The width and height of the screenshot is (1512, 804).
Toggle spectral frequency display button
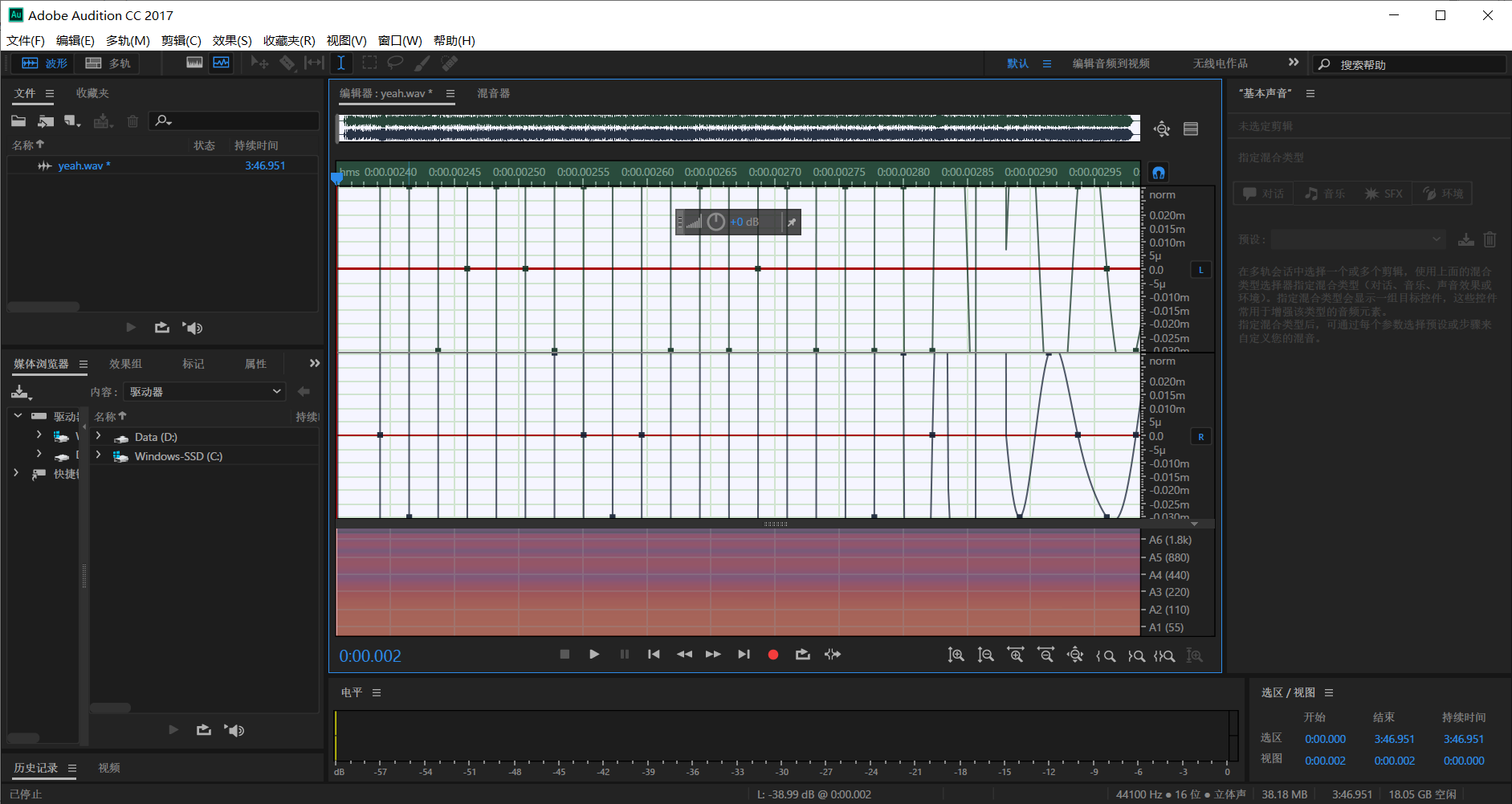pyautogui.click(x=194, y=63)
